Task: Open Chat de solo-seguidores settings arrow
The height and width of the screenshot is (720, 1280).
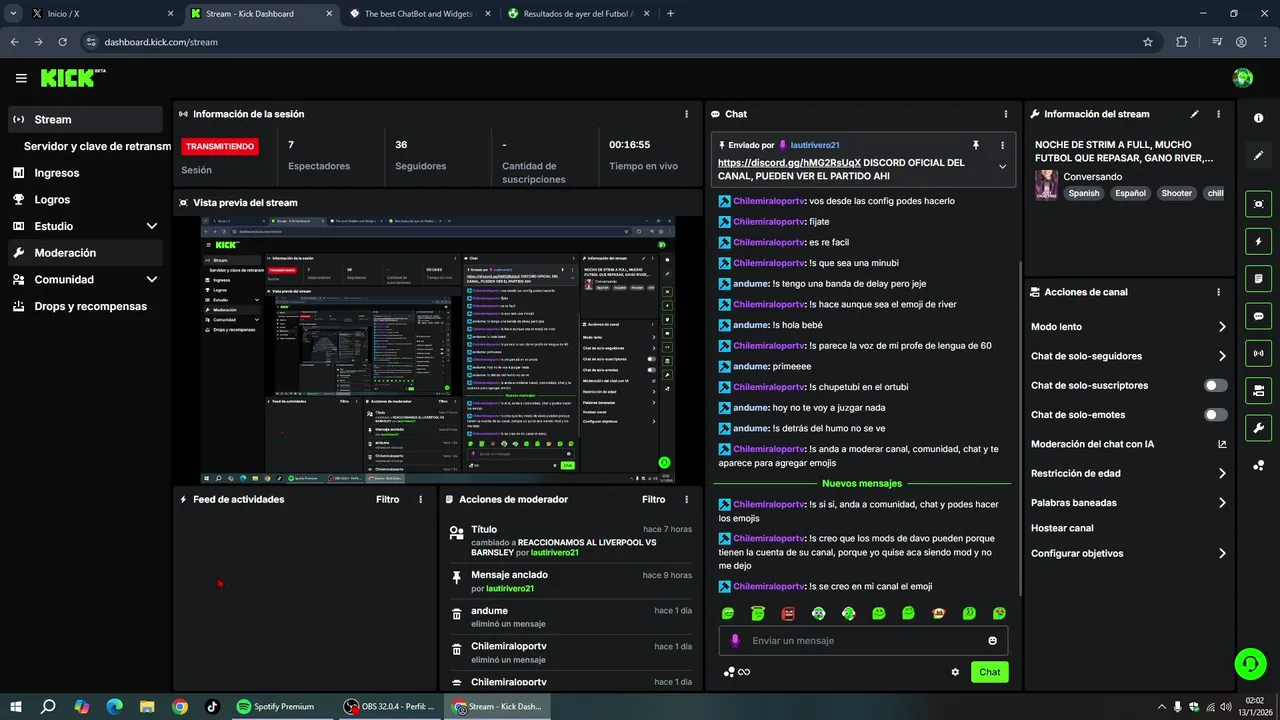Action: point(1222,356)
